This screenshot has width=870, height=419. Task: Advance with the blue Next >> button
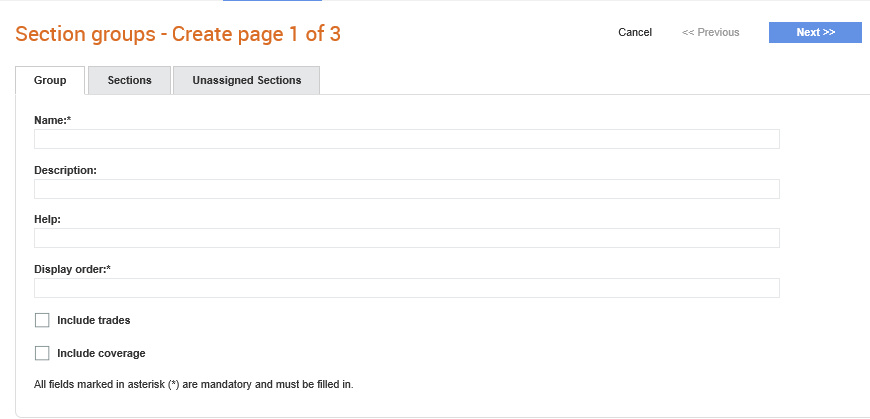pos(815,32)
